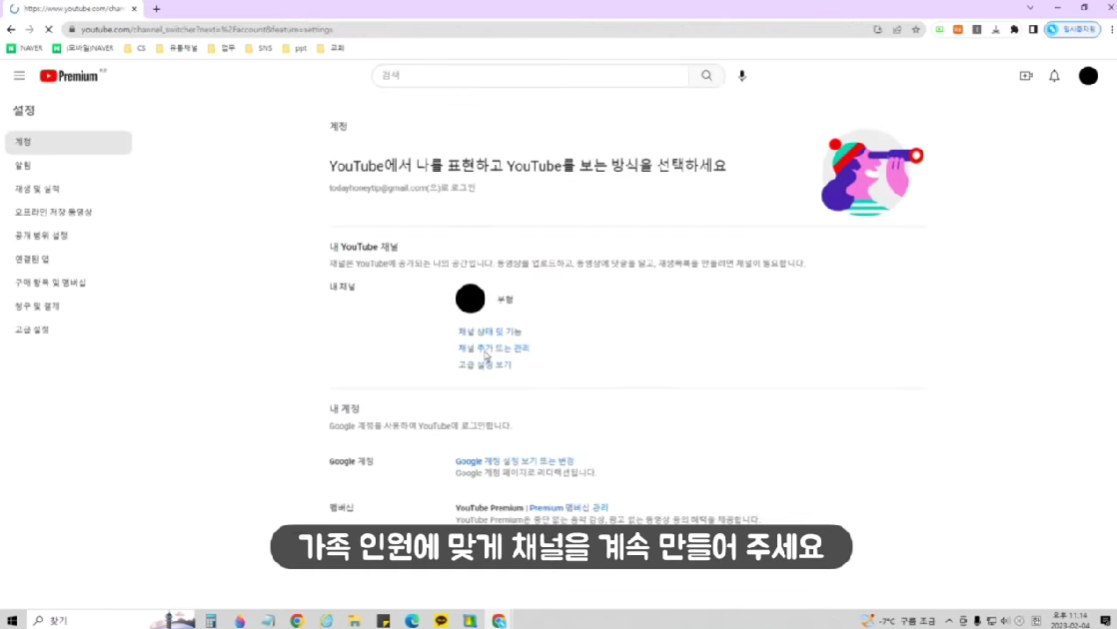Click the install/download icon in address bar
Image resolution: width=1117 pixels, height=629 pixels.
pos(878,29)
